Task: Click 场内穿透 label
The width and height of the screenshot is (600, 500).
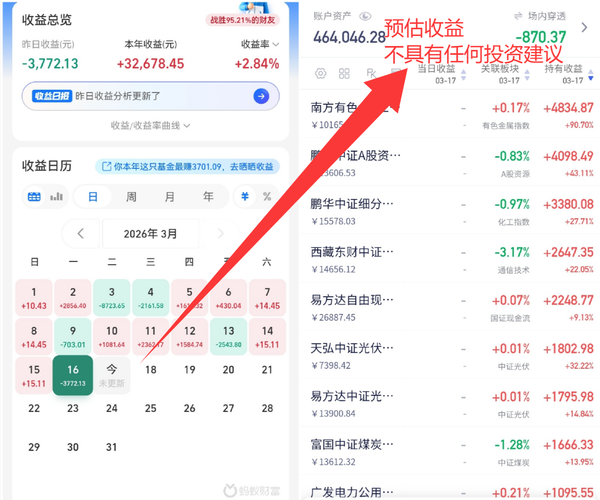Action: [547, 16]
